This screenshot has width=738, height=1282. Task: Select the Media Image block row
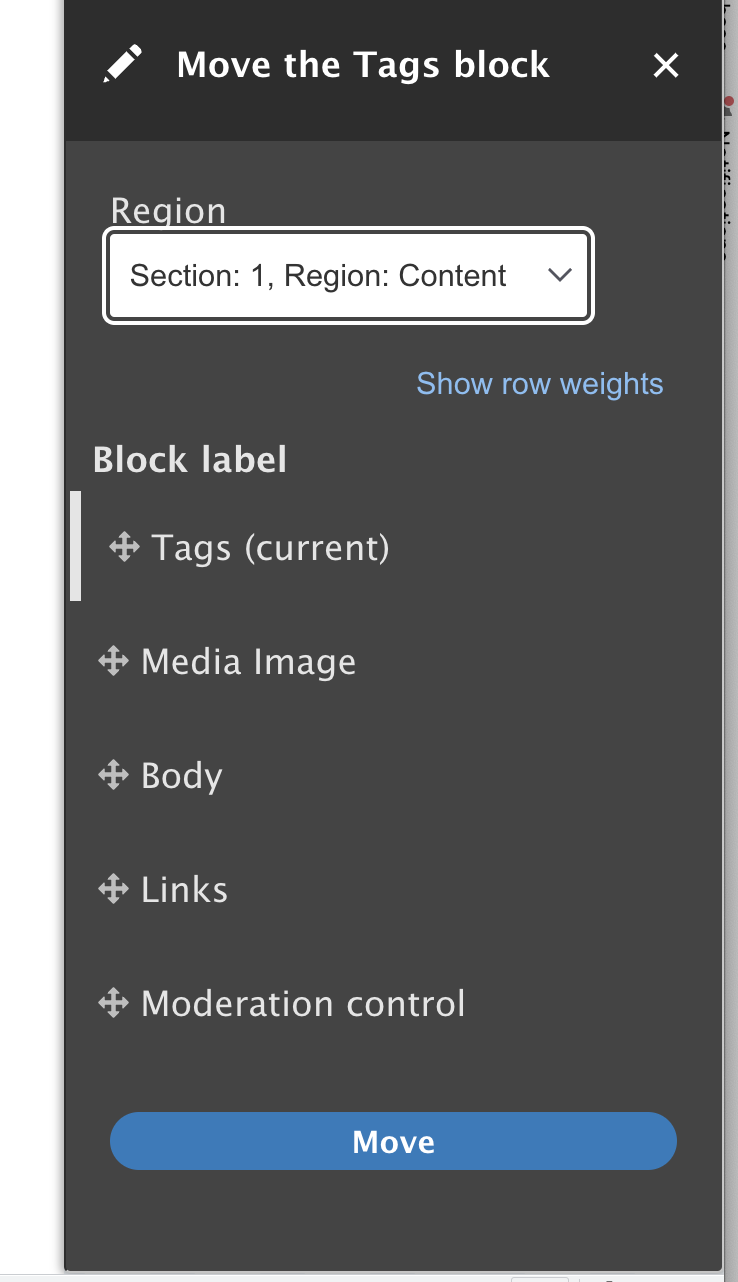[248, 661]
